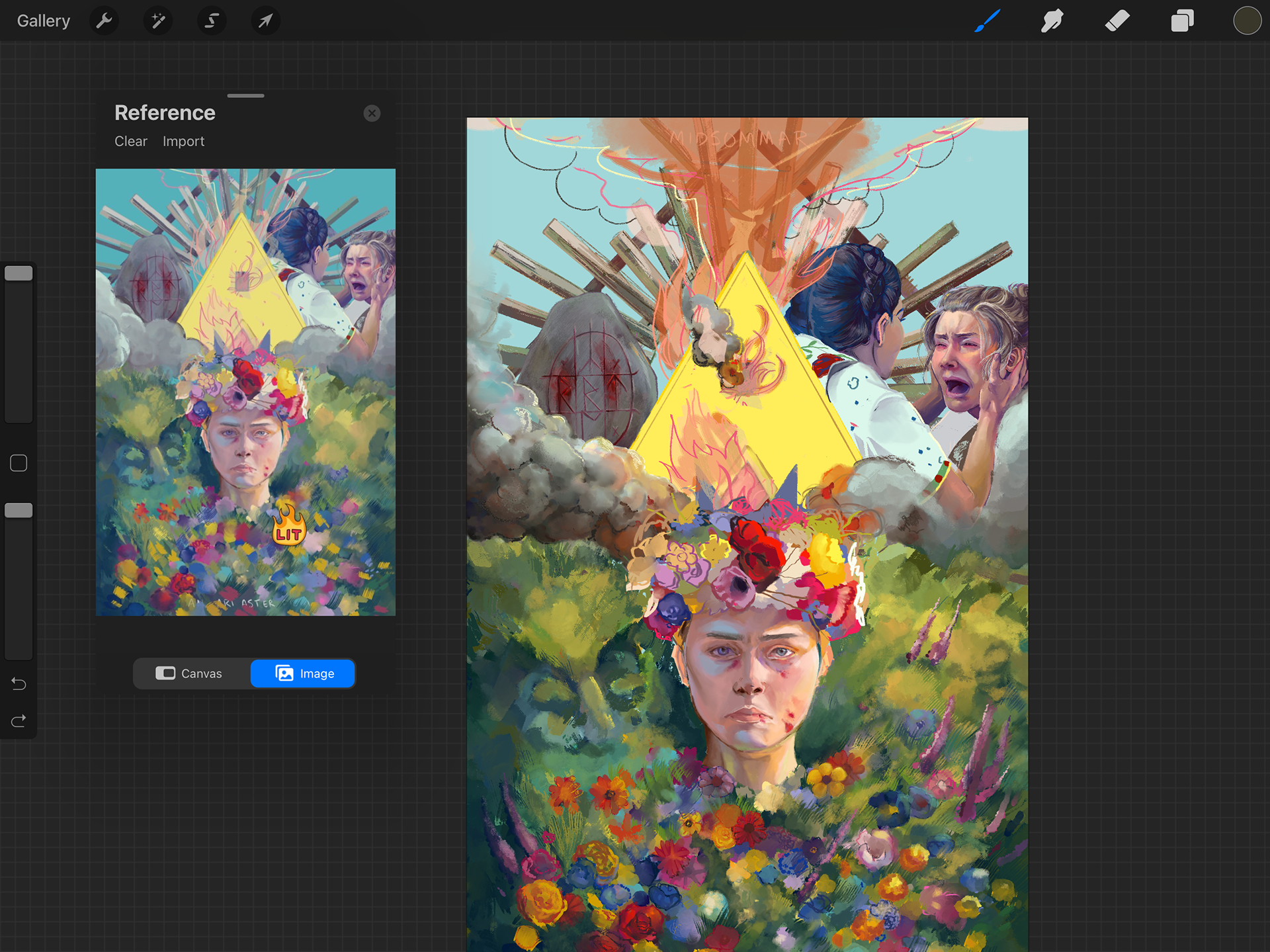
Task: Select the Brush paint tool
Action: 987,21
